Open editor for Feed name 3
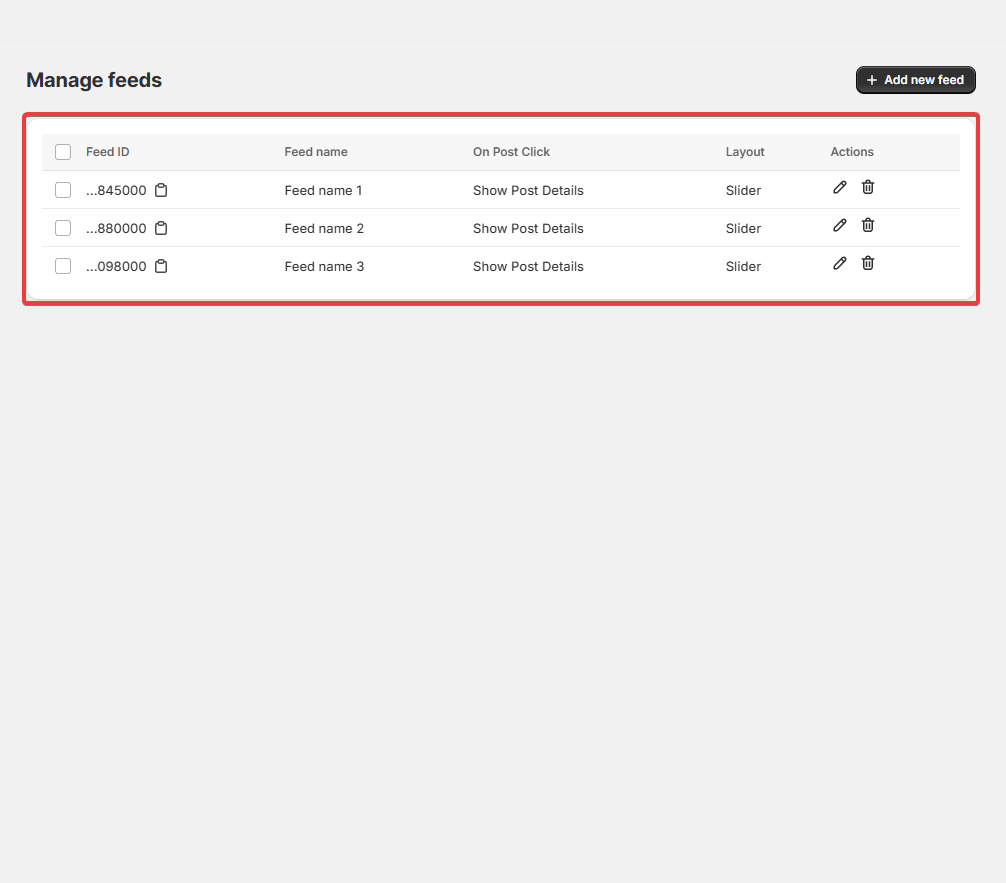1006x883 pixels. click(x=840, y=263)
